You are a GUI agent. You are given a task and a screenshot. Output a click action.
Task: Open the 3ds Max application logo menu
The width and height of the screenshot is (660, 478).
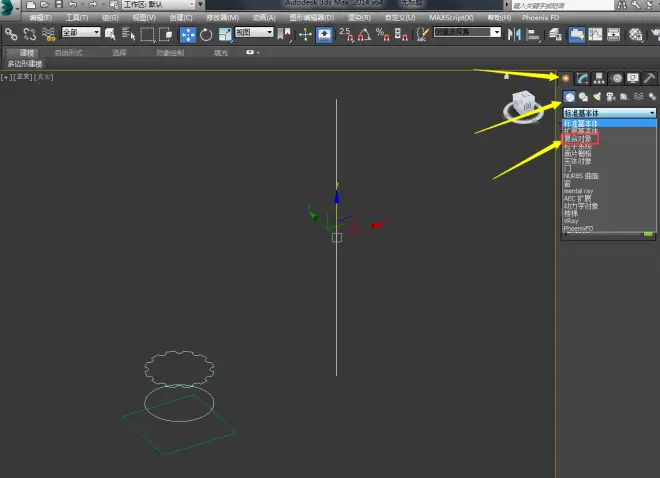click(8, 8)
